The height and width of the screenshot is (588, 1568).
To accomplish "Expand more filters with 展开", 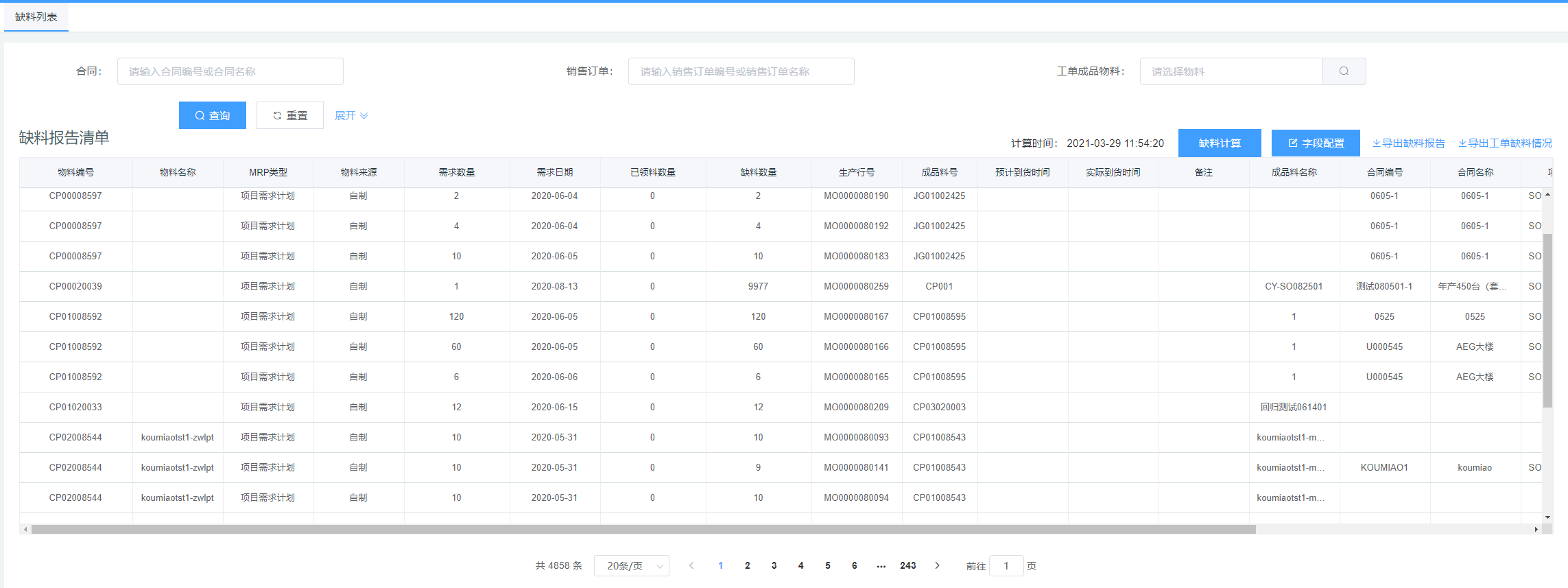I will click(x=351, y=115).
